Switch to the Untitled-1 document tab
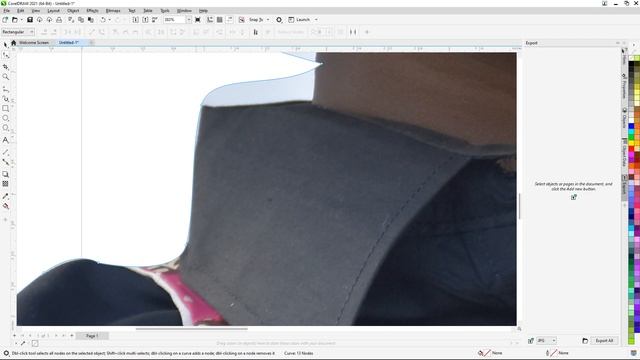The image size is (640, 360). pyautogui.click(x=69, y=42)
